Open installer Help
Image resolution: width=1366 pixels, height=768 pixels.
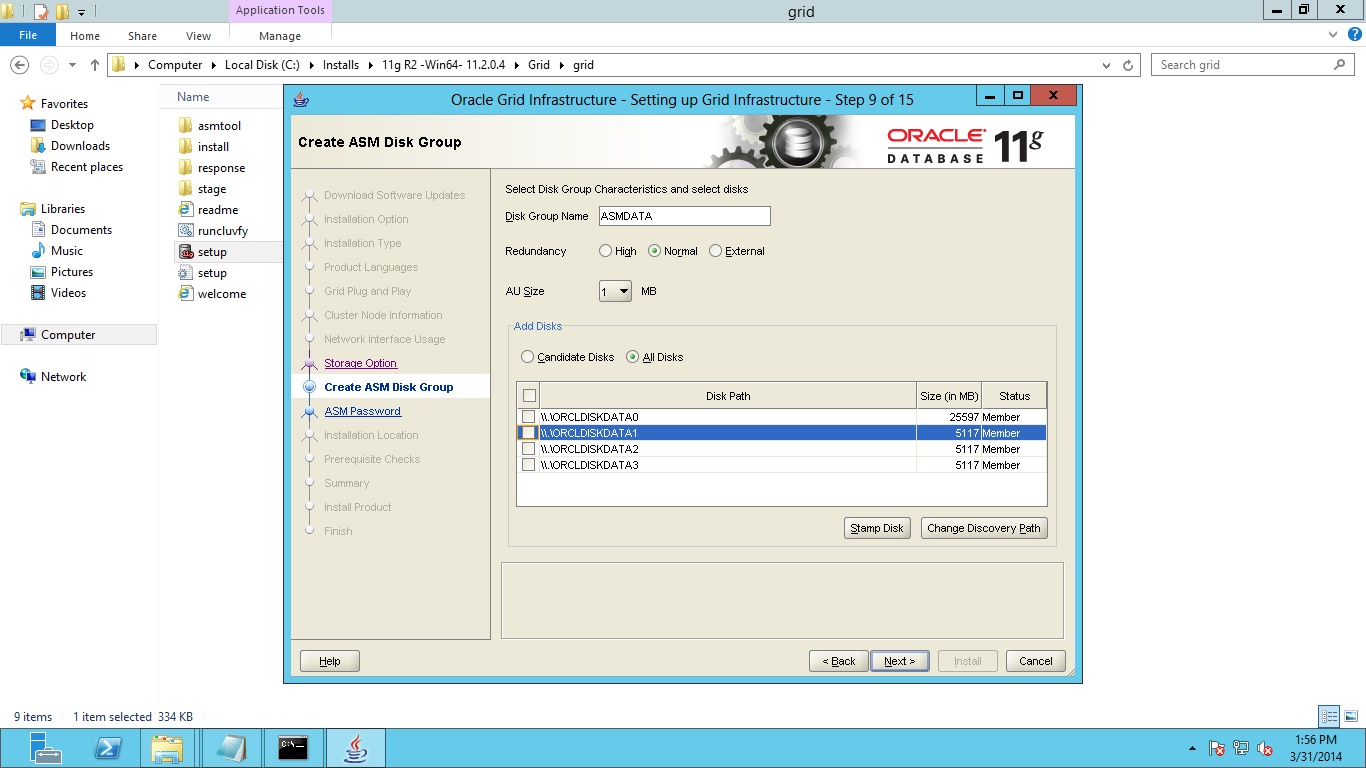point(330,661)
